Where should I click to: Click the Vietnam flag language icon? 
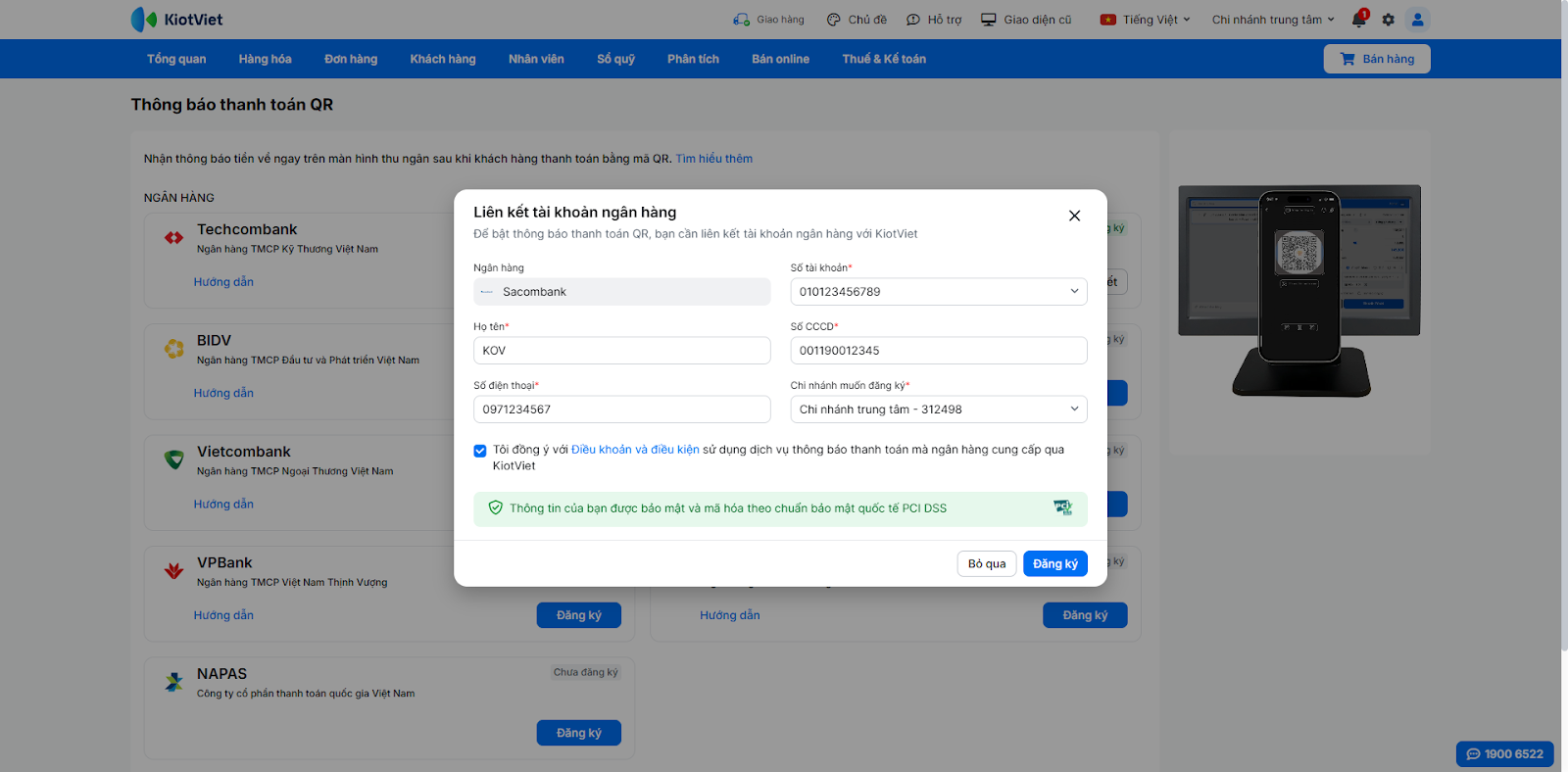click(x=1108, y=20)
